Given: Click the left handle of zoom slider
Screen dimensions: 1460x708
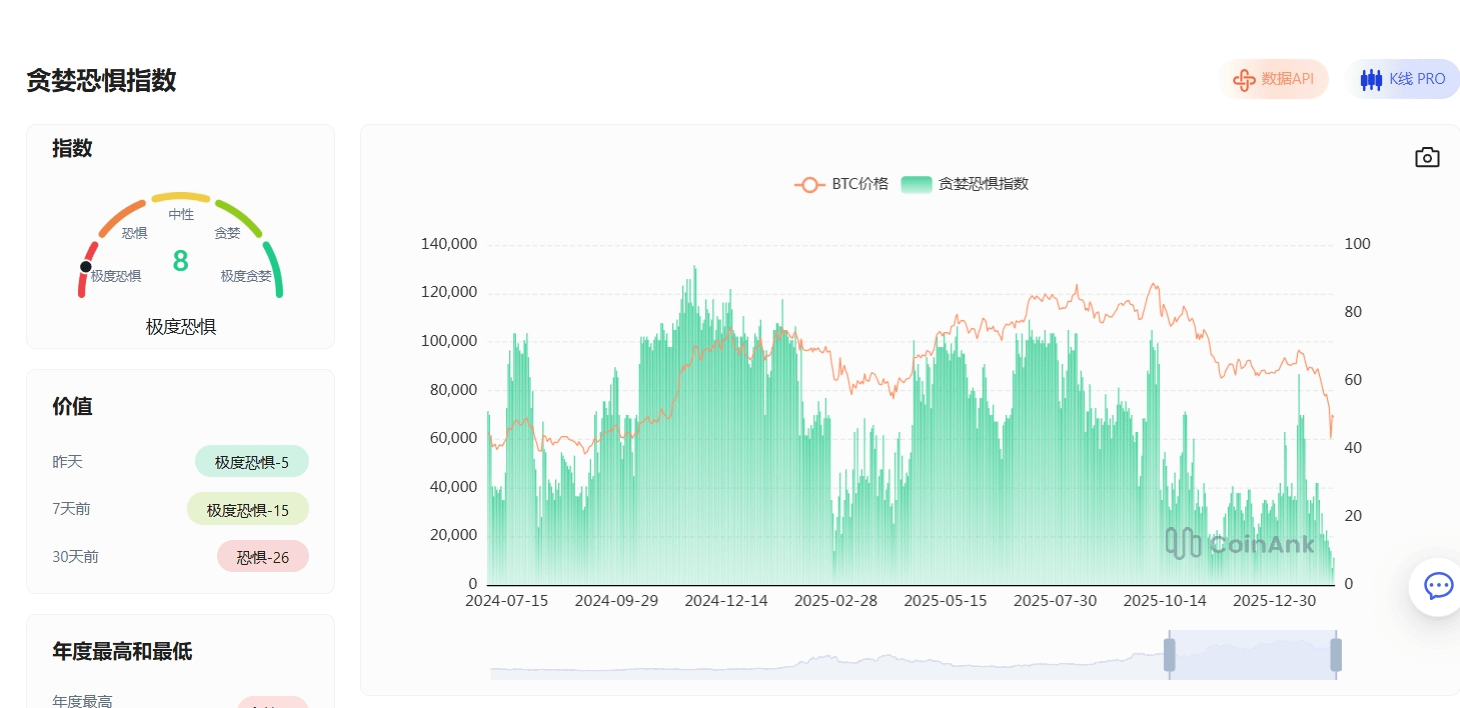Looking at the screenshot, I should tap(1169, 655).
